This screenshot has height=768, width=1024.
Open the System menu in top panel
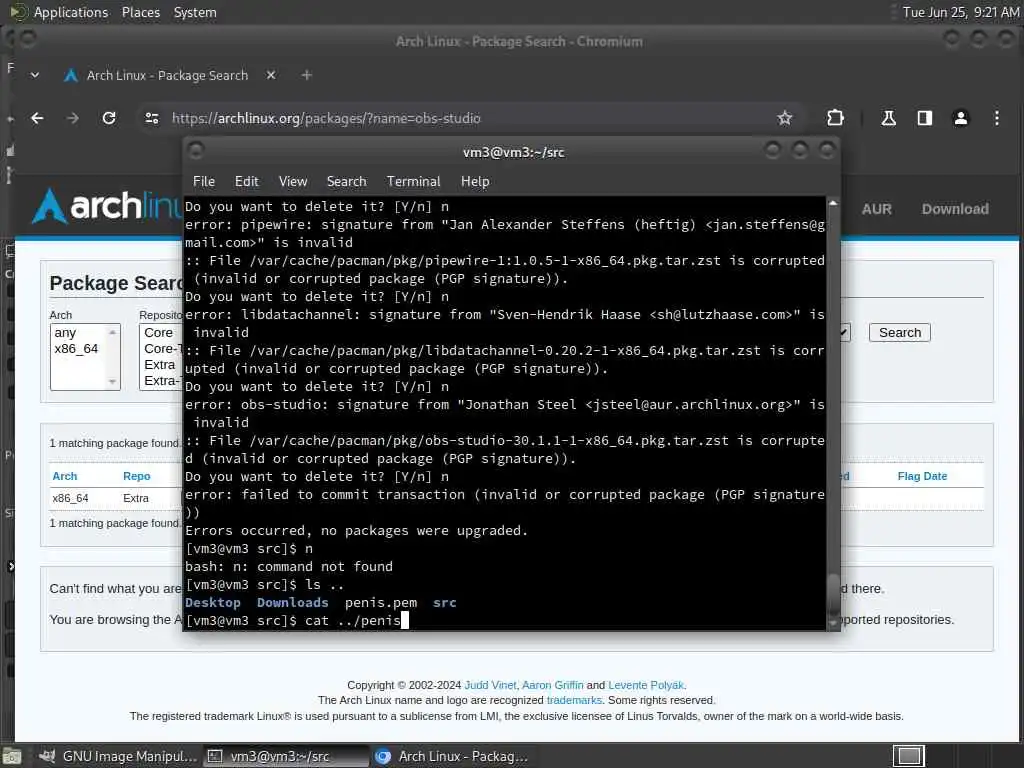pyautogui.click(x=195, y=12)
